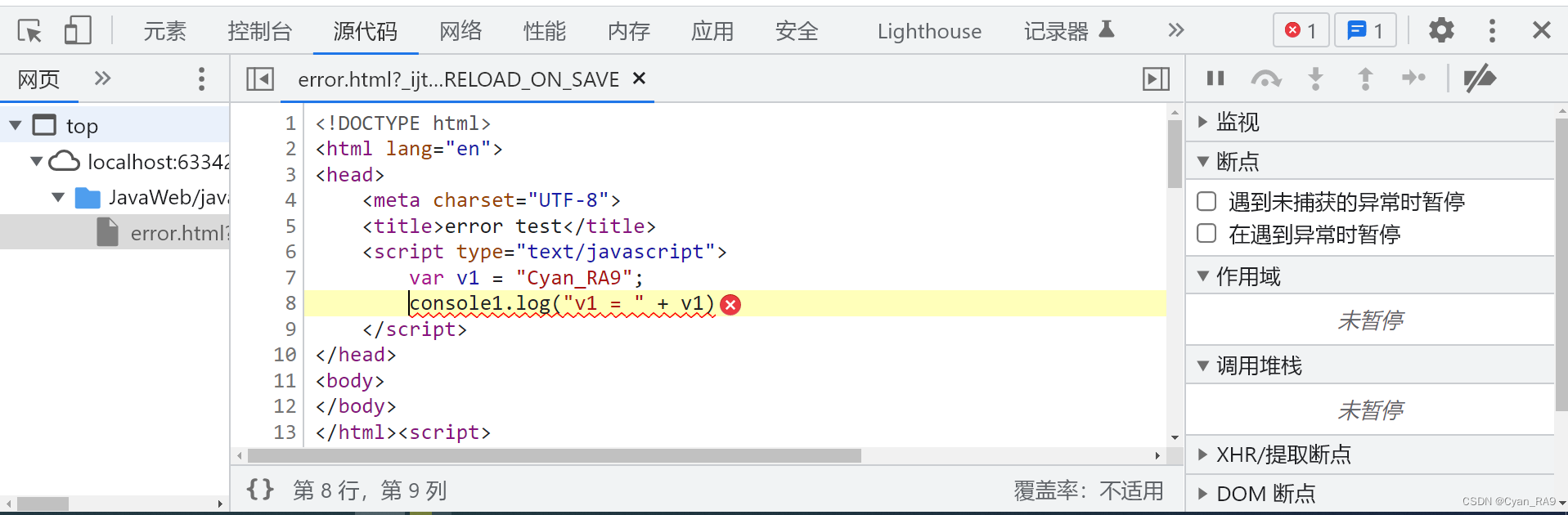This screenshot has width=1568, height=515.
Task: Switch to the 控制台 tab
Action: pyautogui.click(x=260, y=30)
